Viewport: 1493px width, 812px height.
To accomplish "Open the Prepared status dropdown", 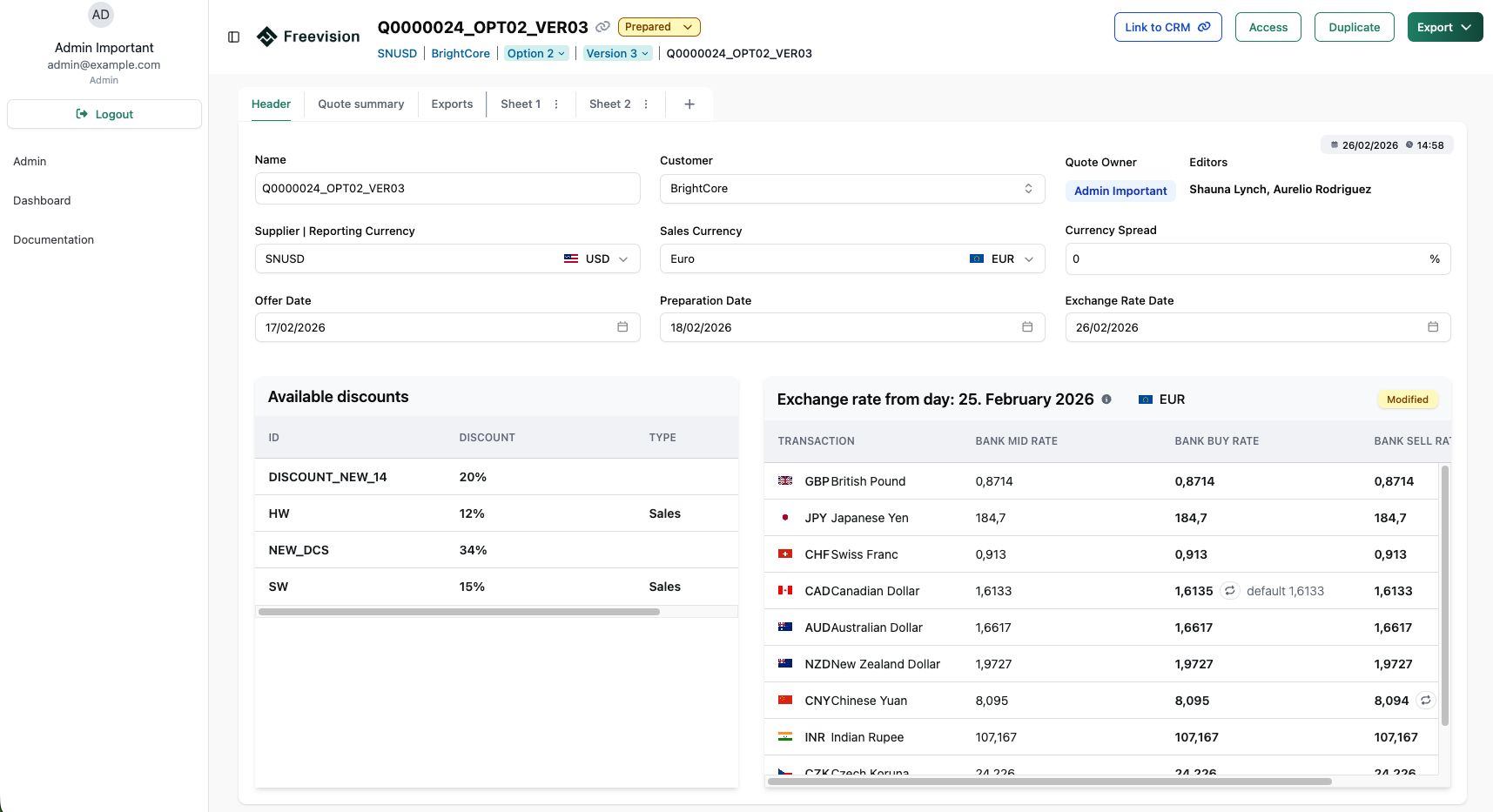I will (658, 27).
